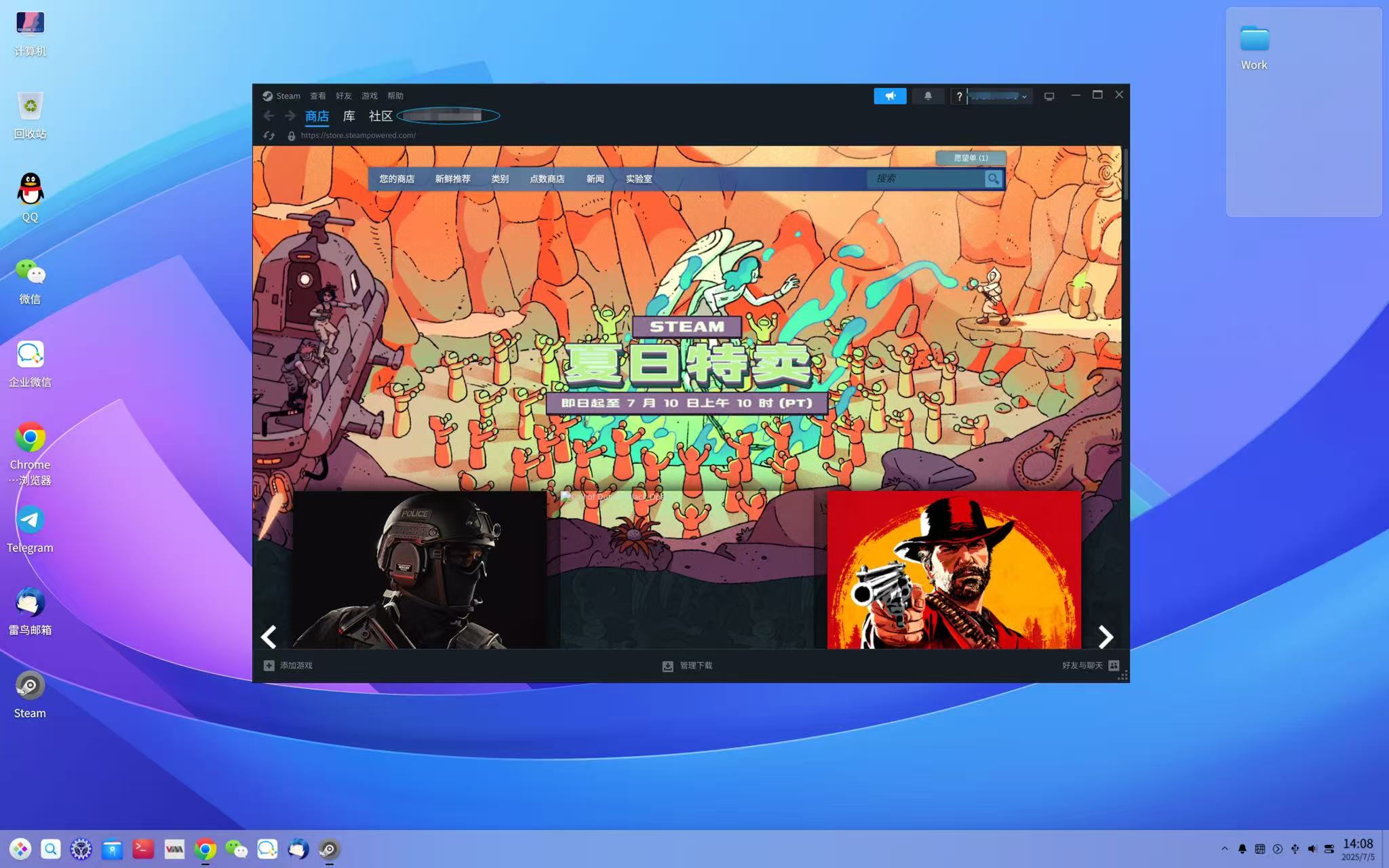Click the 愿望单 (1) button
This screenshot has height=868, width=1389.
tap(971, 158)
